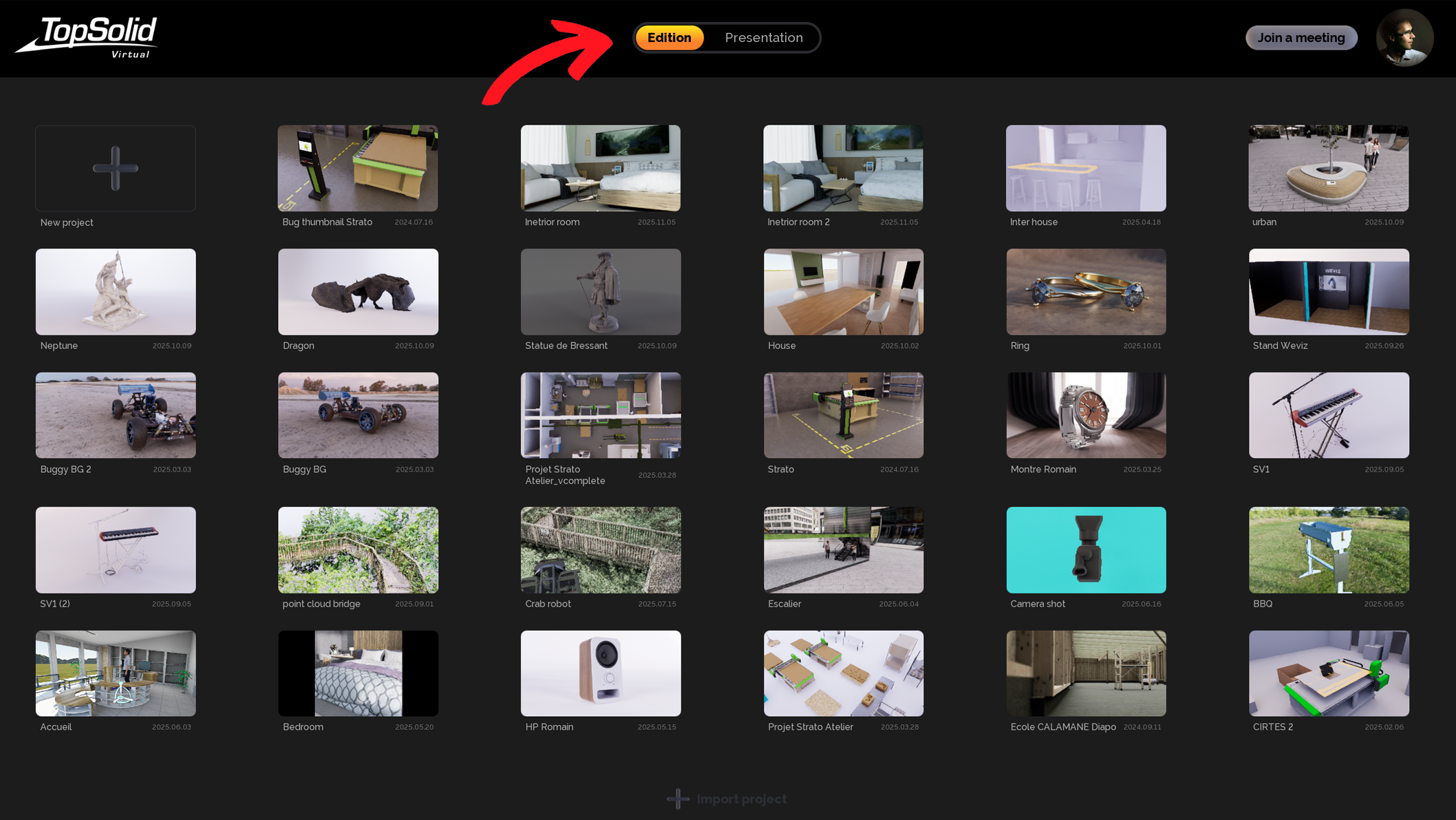The image size is (1456, 820).
Task: Open the urban project thumbnail
Action: [1329, 168]
